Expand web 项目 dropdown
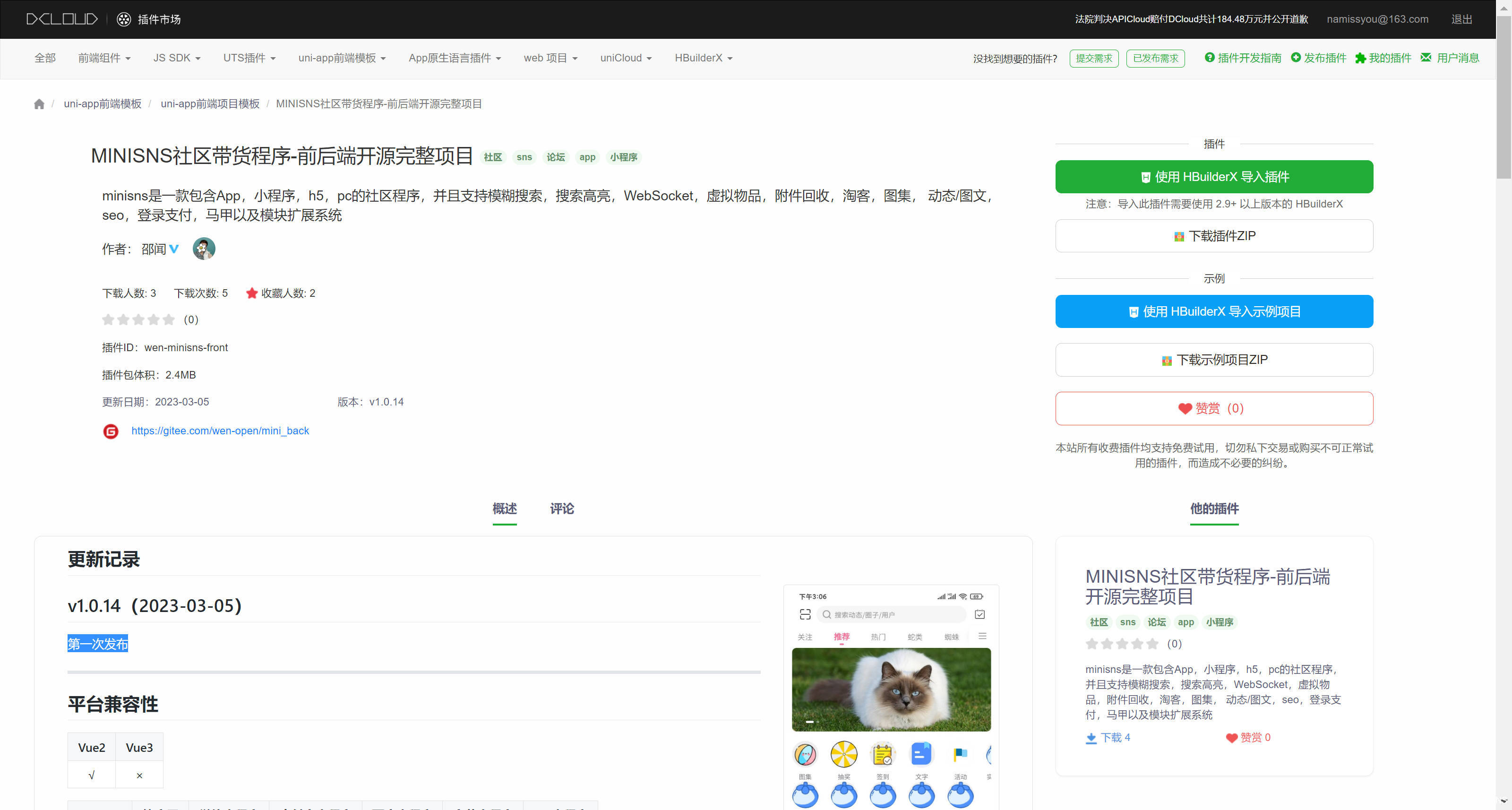Viewport: 1512px width, 810px height. [550, 58]
